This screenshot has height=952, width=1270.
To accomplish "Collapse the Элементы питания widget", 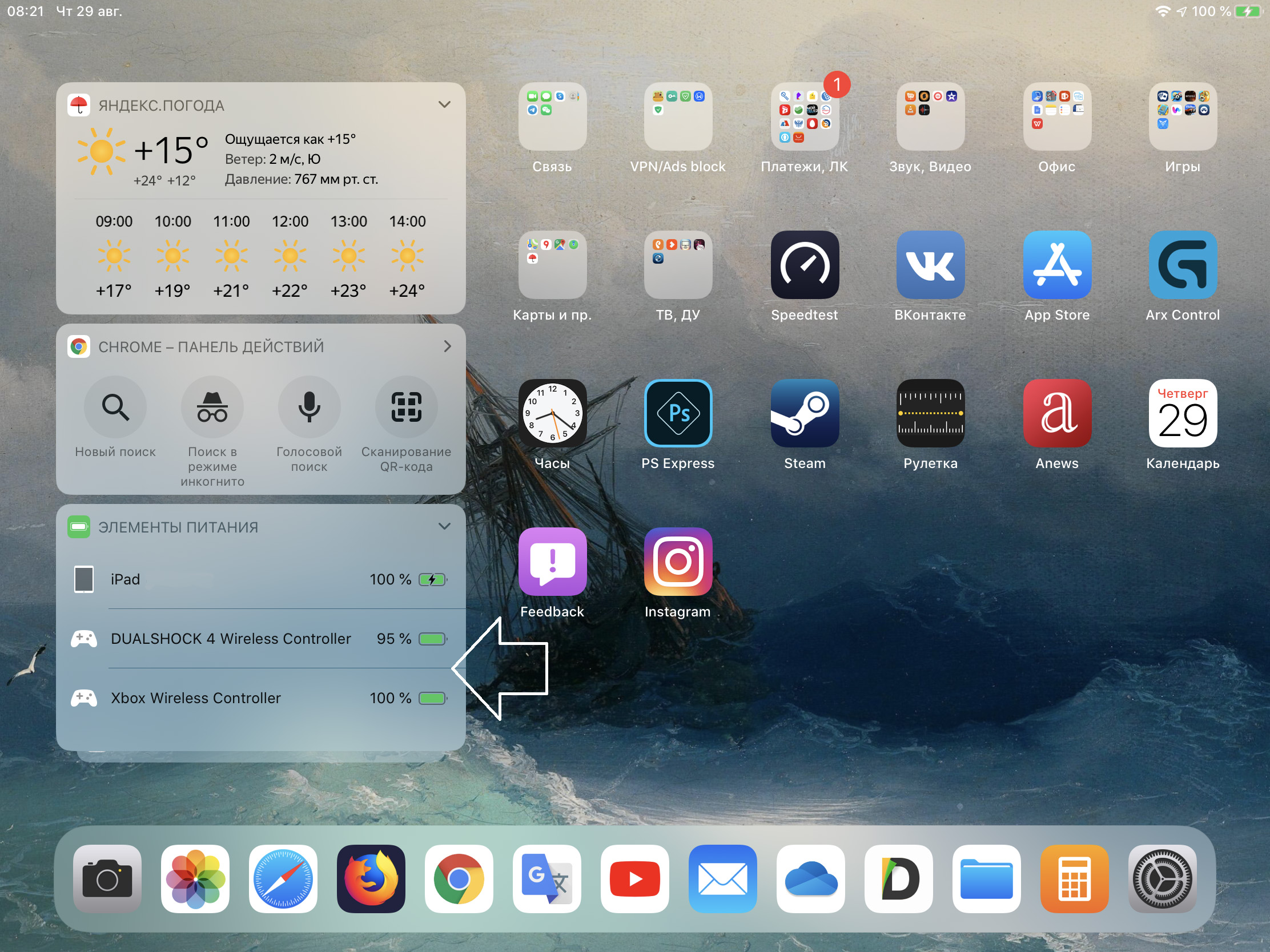I will click(x=444, y=527).
